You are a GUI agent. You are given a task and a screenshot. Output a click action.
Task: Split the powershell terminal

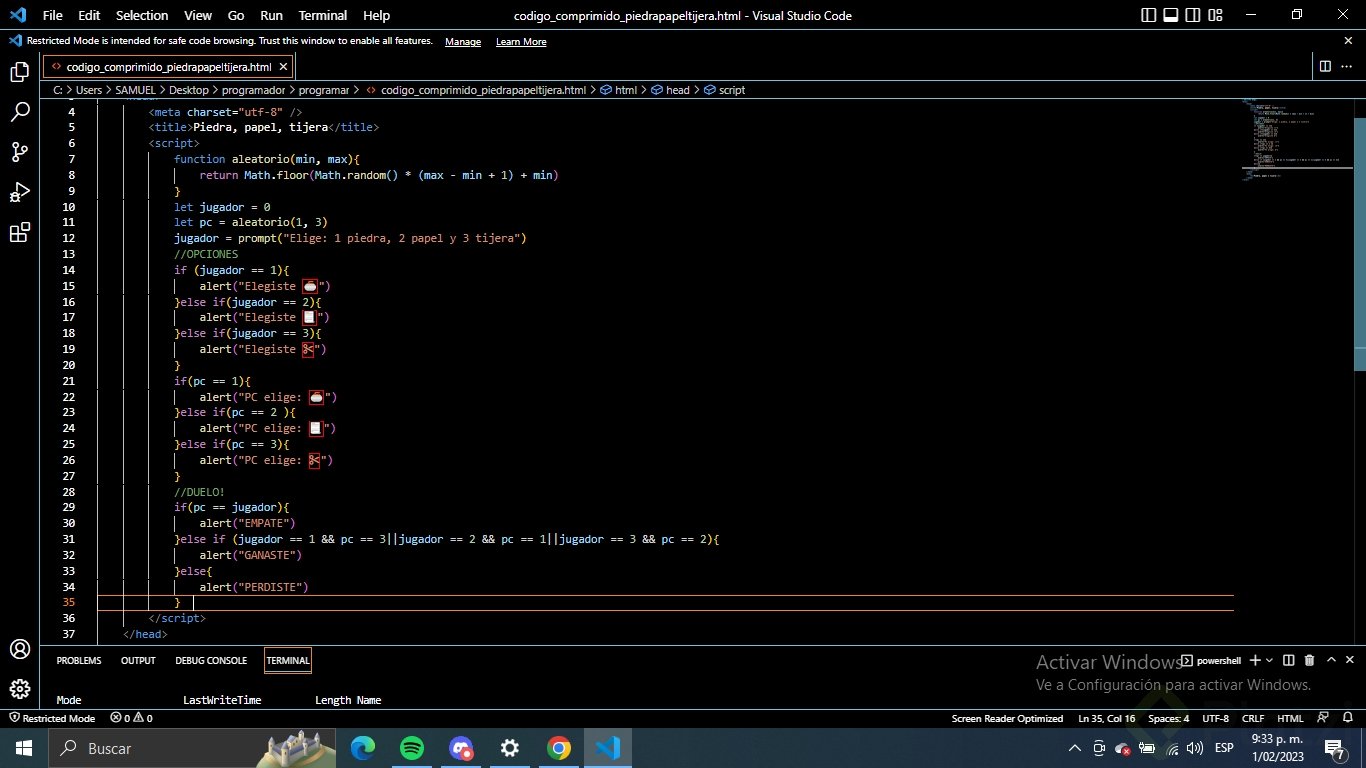[1288, 660]
